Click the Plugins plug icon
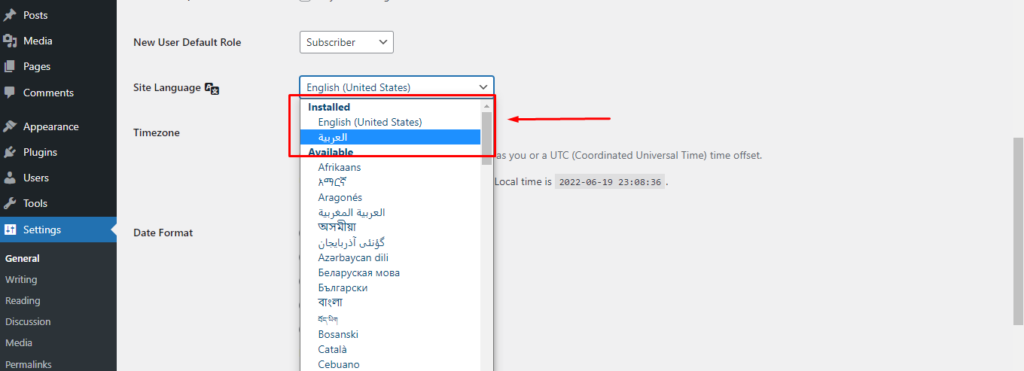1024x371 pixels. [10, 152]
